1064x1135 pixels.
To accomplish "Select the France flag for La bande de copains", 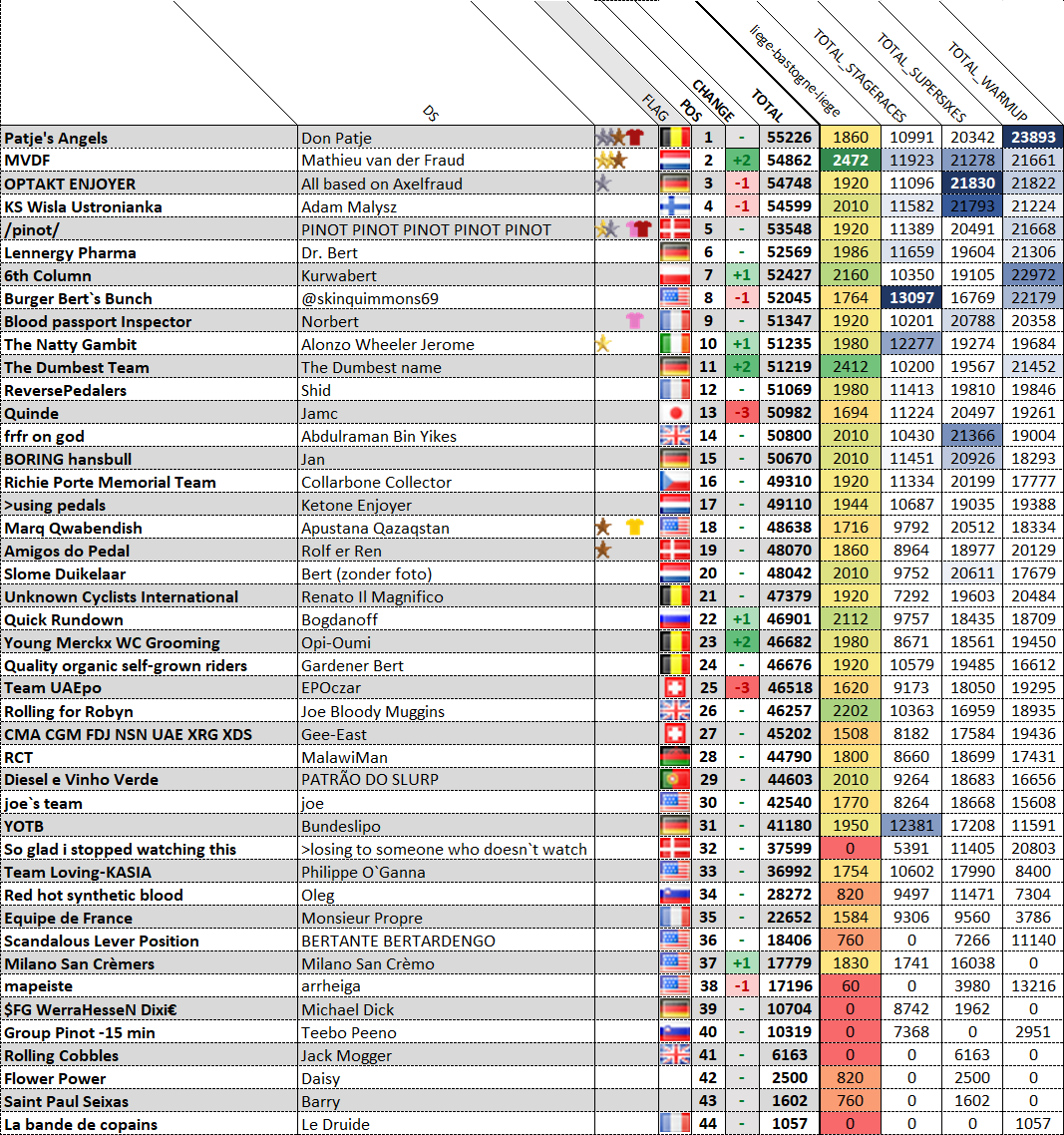I will click(674, 1124).
